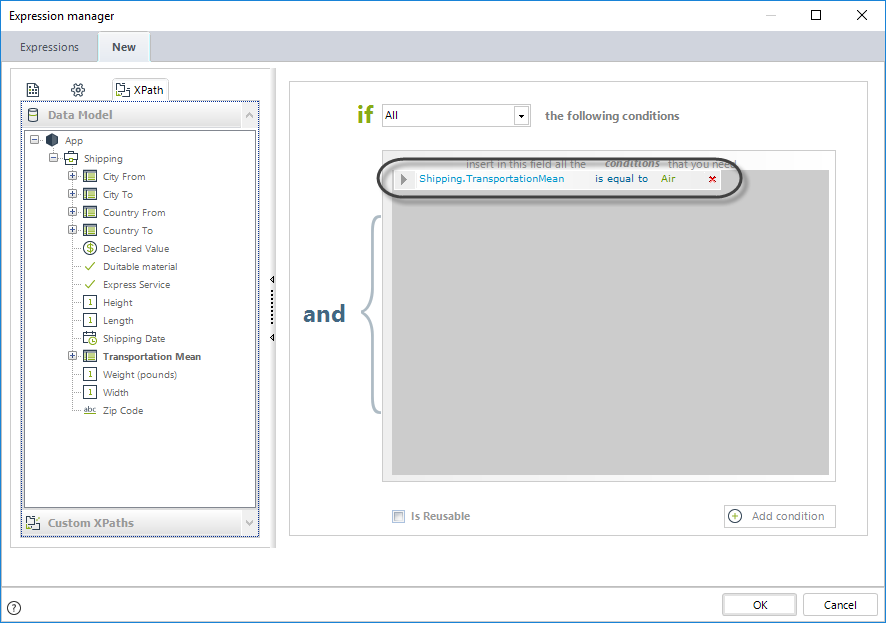Collapse the App tree node
Screen dimensions: 886x623
tap(35, 140)
